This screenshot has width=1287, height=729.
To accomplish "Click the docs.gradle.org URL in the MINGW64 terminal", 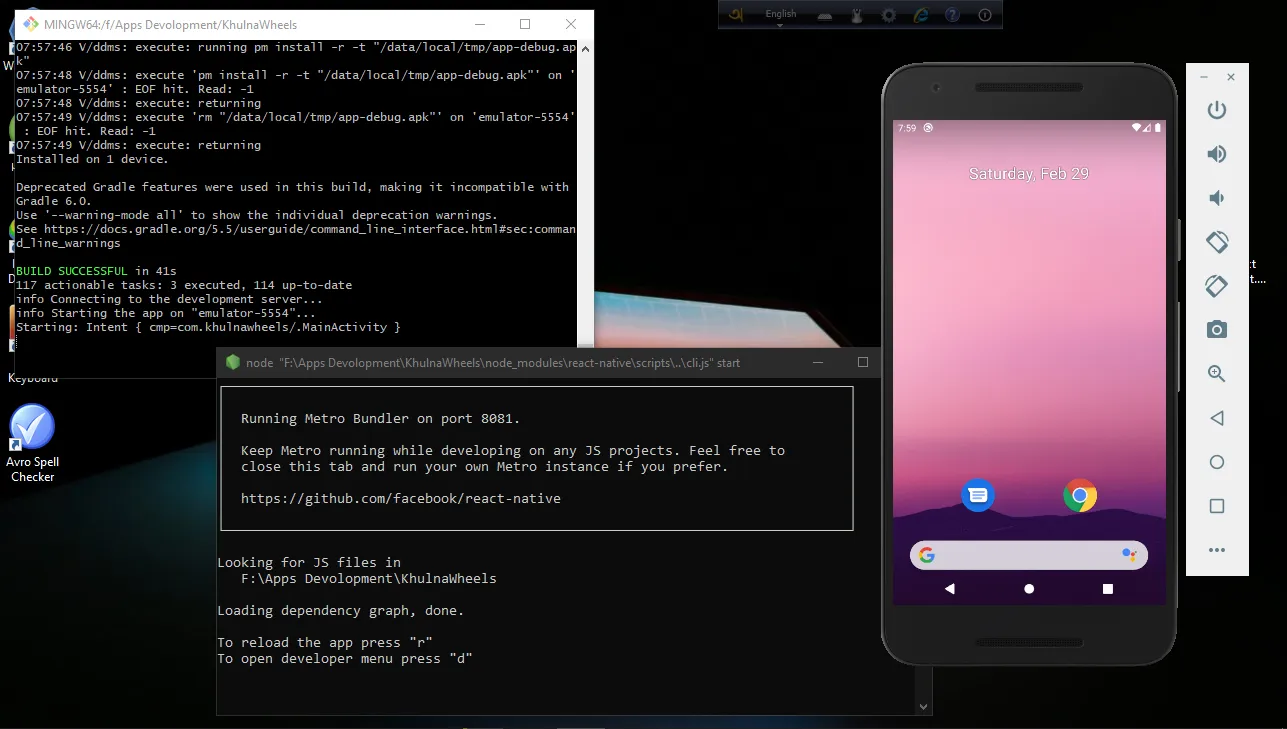I will pyautogui.click(x=296, y=236).
